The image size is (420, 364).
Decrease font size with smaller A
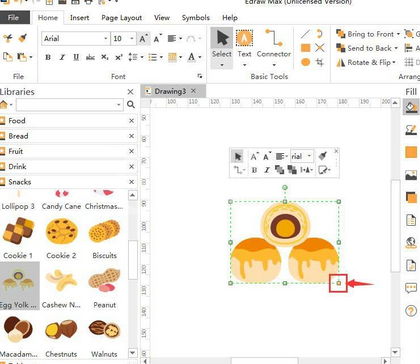(x=158, y=39)
